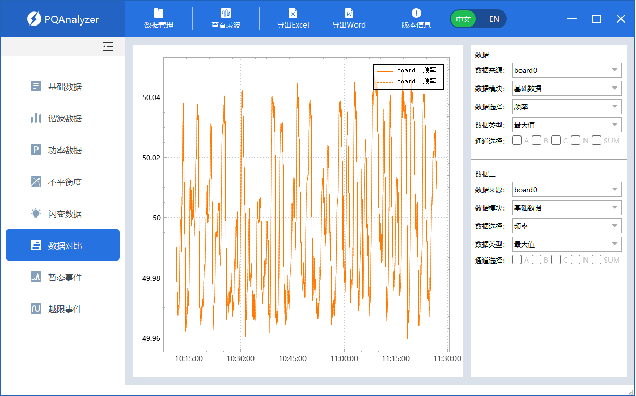Tick channel B checkbox in the second data group
Screen dimensions: 636x396
pos(536,260)
